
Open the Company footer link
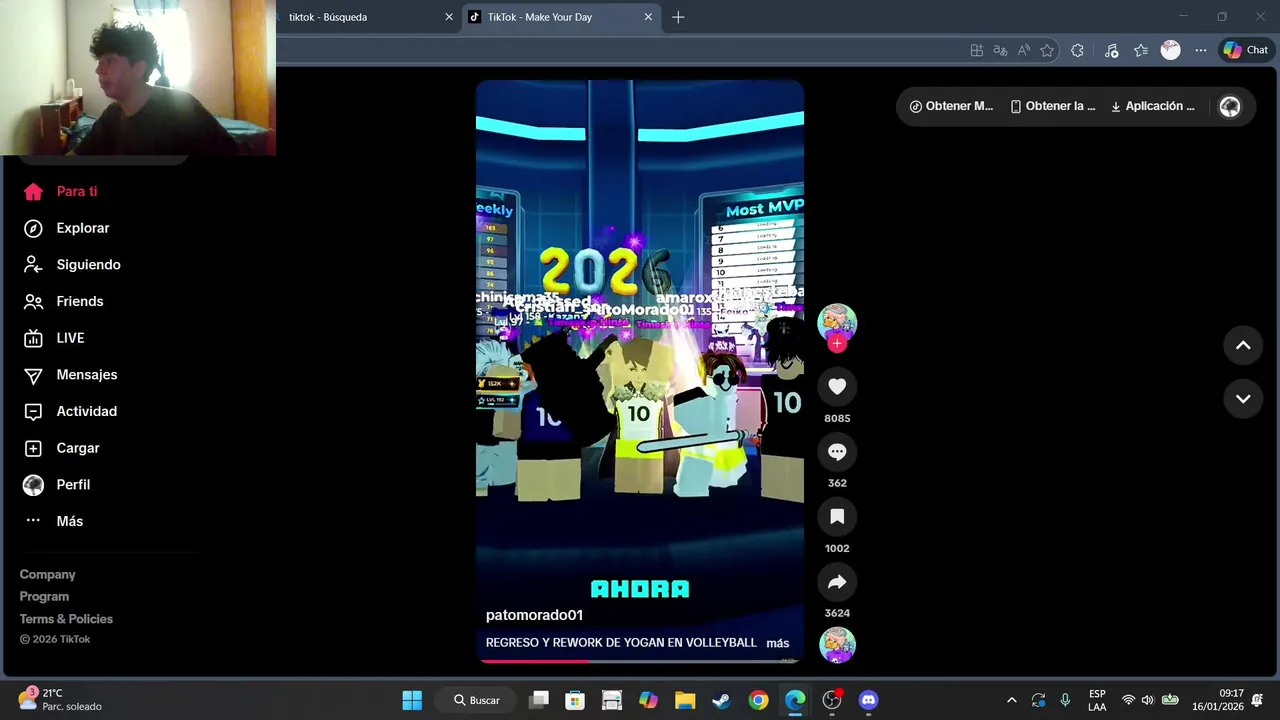click(47, 575)
